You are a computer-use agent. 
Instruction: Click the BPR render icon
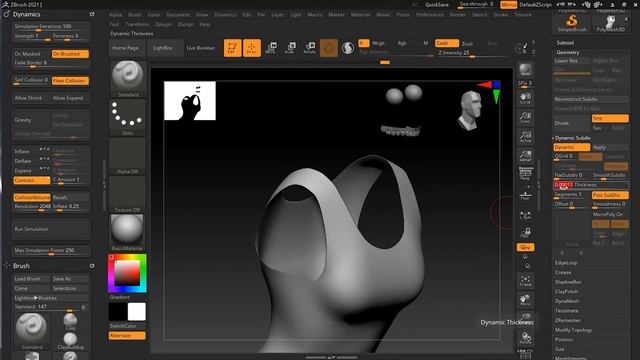(525, 70)
